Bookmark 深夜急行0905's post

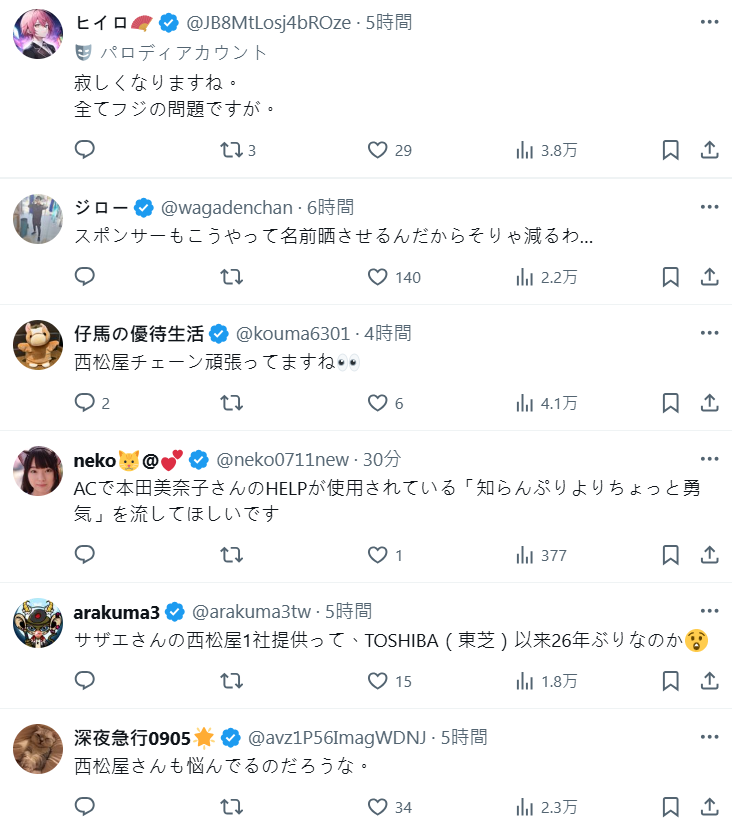pyautogui.click(x=671, y=807)
